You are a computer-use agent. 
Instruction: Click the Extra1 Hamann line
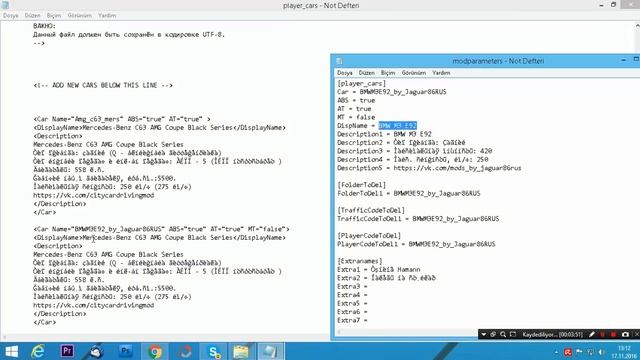pos(378,269)
